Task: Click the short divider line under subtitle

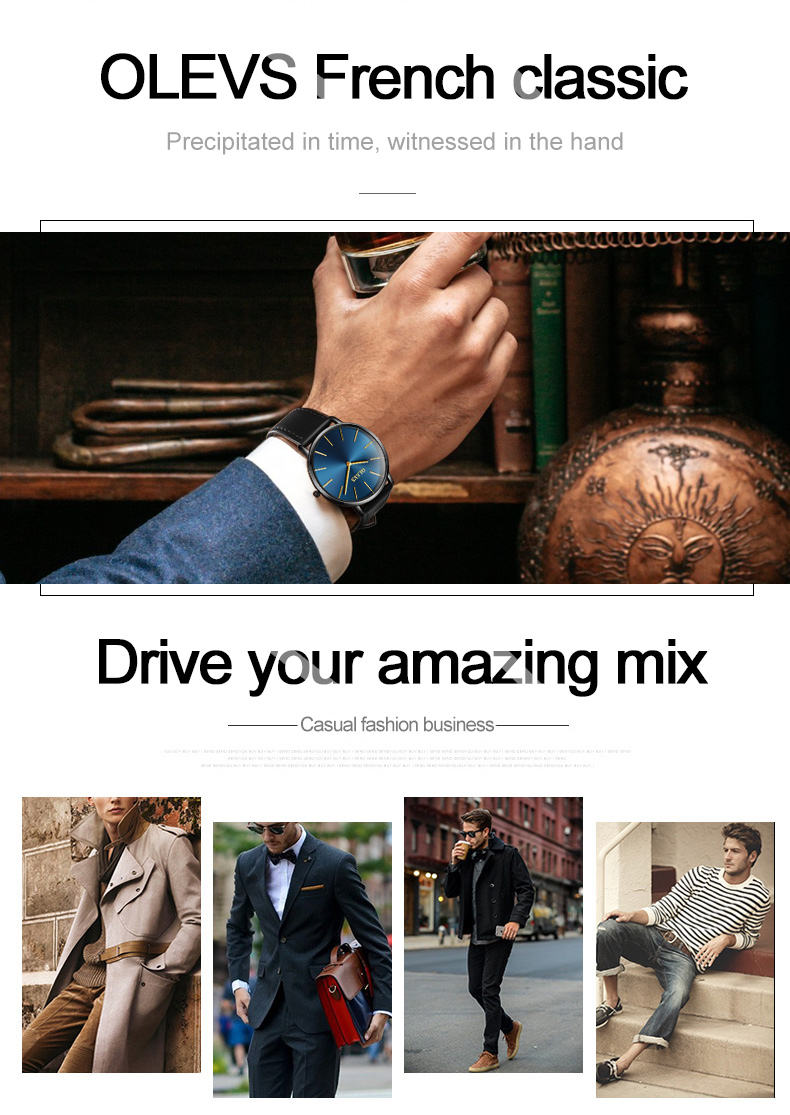Action: point(387,193)
